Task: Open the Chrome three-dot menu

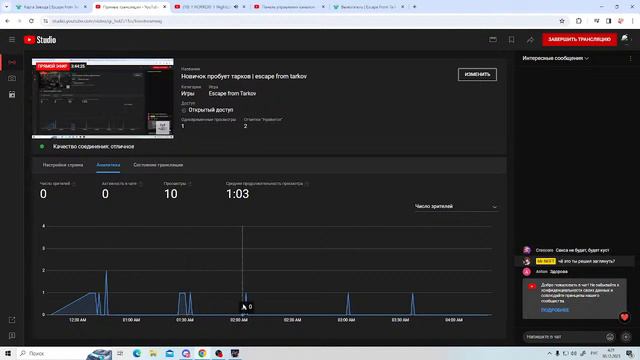Action: [x=632, y=21]
